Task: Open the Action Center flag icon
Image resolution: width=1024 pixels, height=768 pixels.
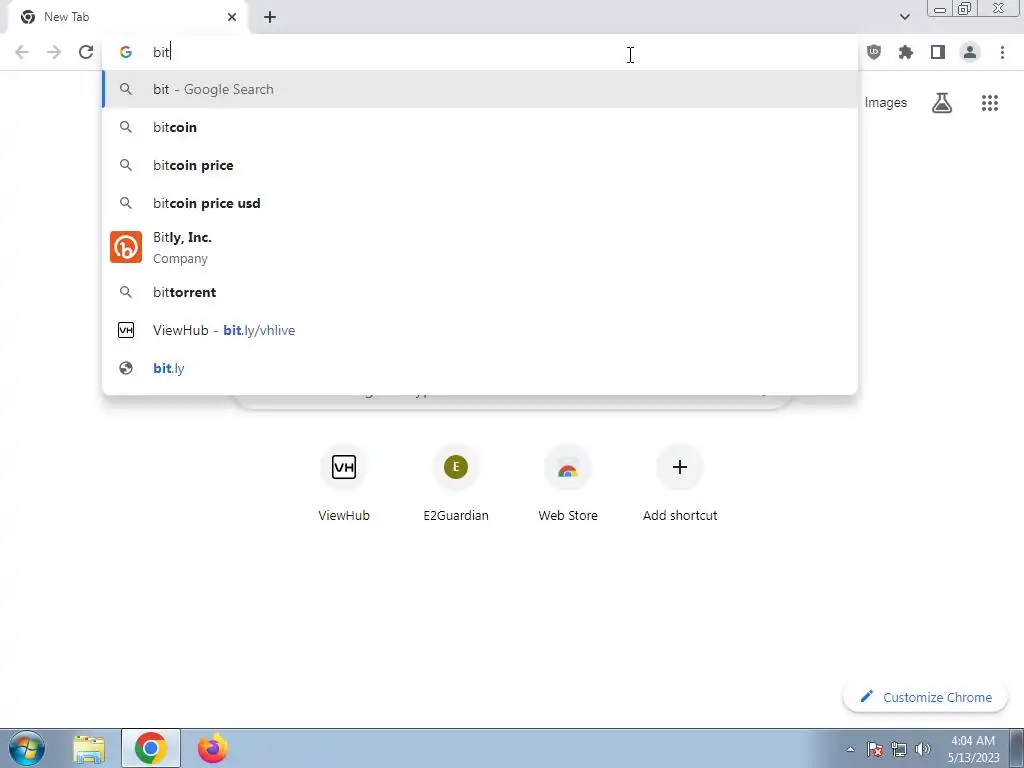Action: tap(875, 749)
